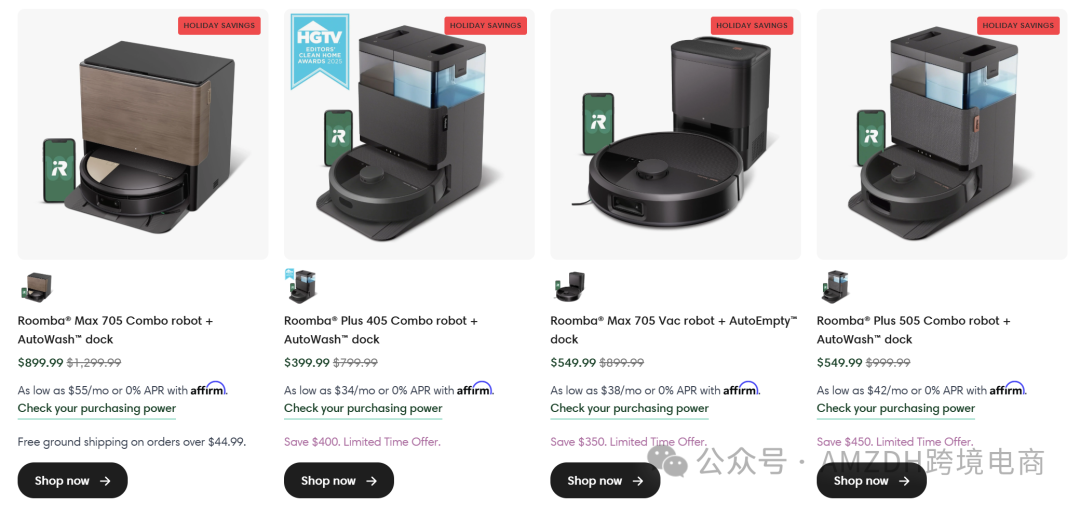Click the Roomba Max 705 Combo thumbnail swatch
This screenshot has width=1080, height=505.
pos(35,287)
